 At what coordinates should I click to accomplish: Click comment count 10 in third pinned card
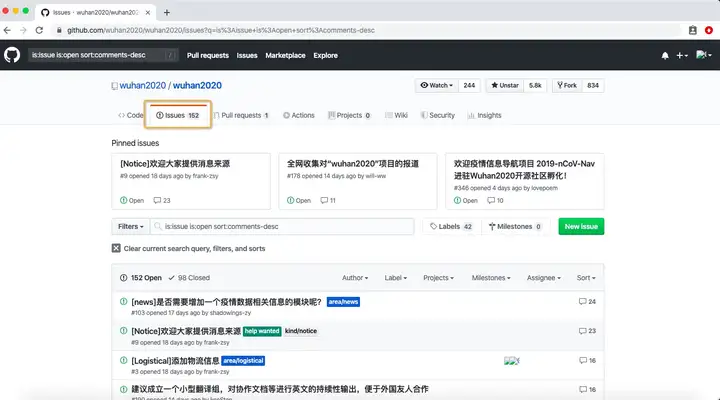click(495, 201)
